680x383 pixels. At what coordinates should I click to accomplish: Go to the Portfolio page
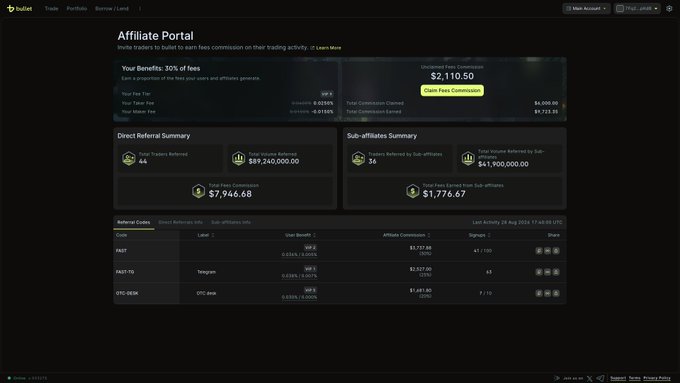pyautogui.click(x=77, y=8)
